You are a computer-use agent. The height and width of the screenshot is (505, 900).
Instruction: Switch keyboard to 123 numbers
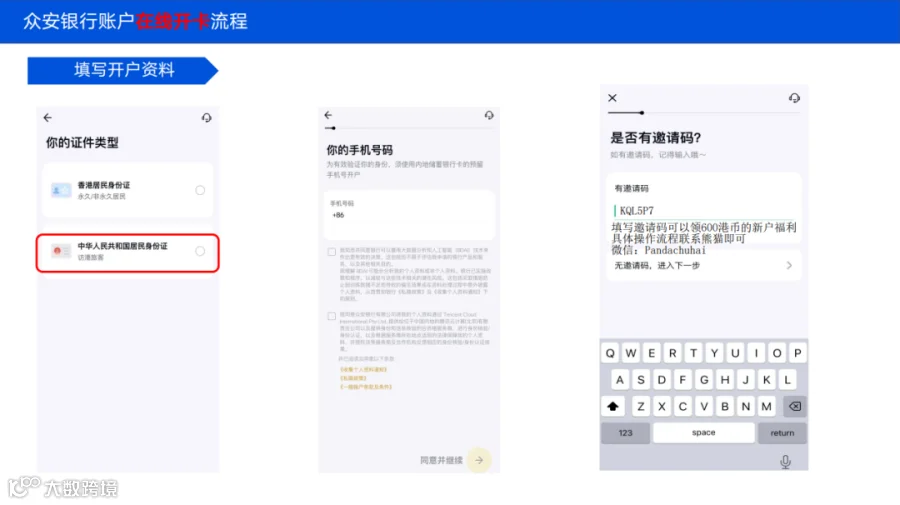click(626, 433)
